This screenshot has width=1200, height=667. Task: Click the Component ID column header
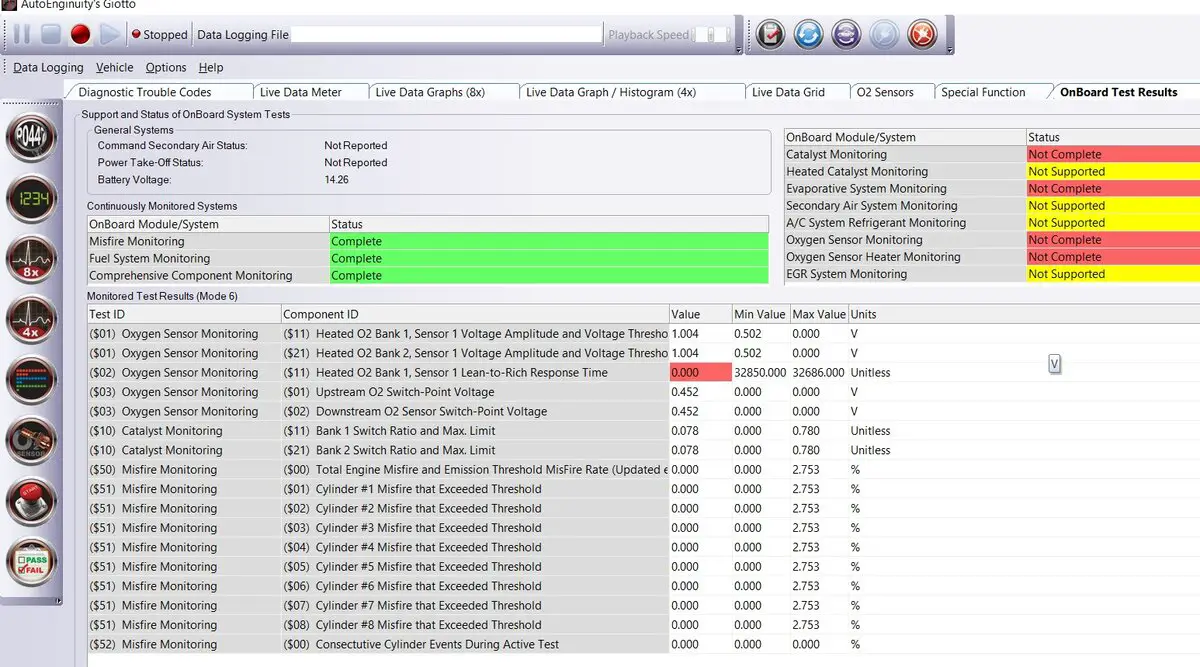(475, 314)
